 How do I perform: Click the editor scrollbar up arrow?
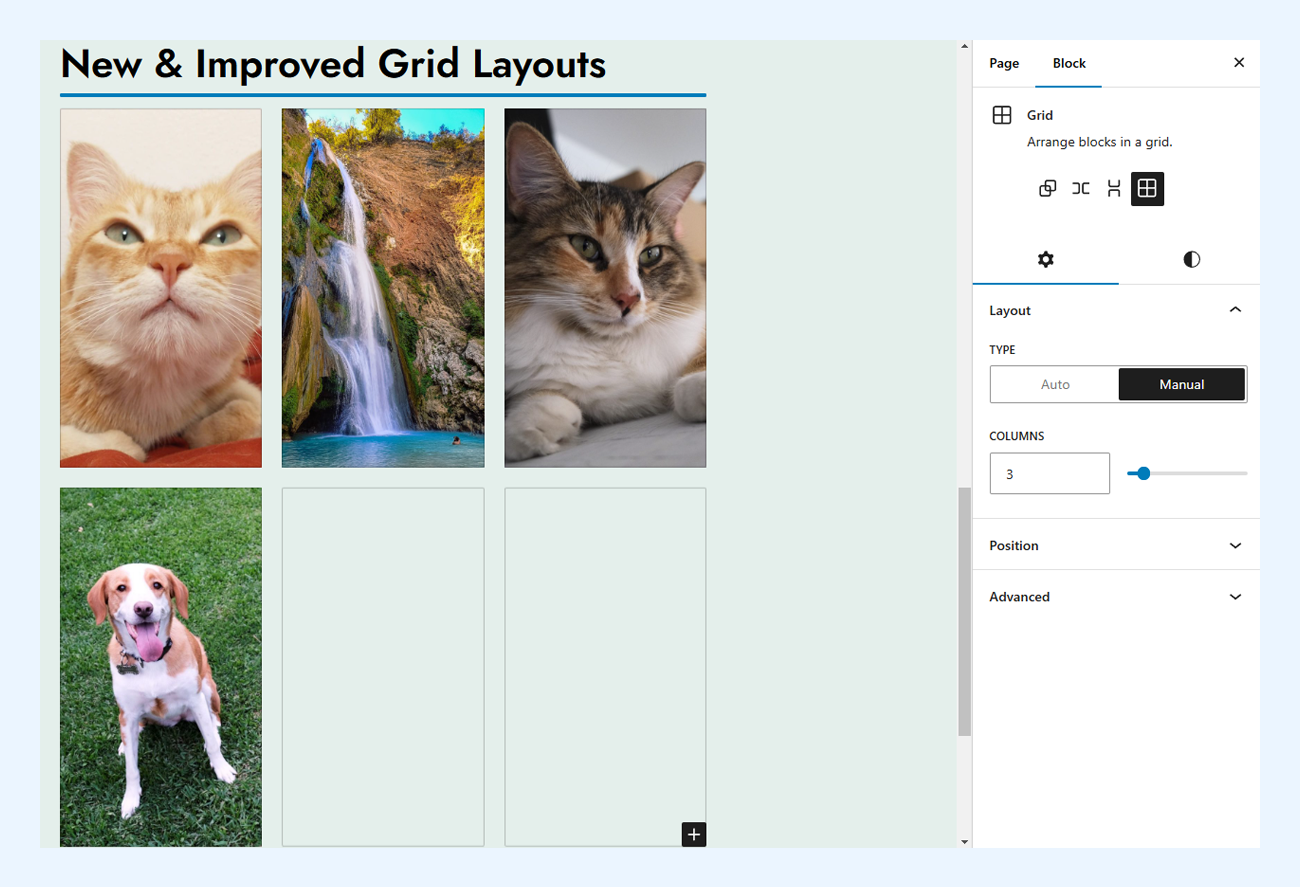point(964,46)
